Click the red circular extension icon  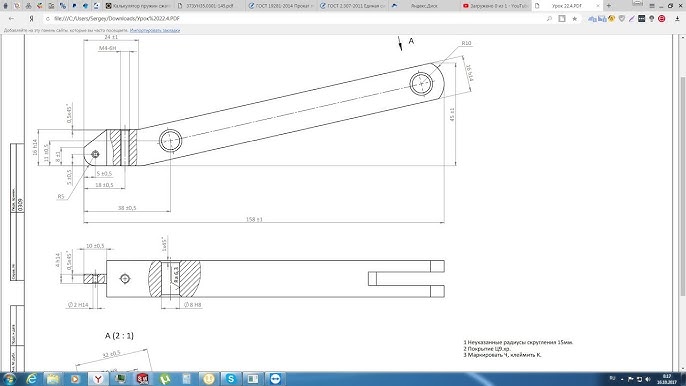(x=662, y=19)
